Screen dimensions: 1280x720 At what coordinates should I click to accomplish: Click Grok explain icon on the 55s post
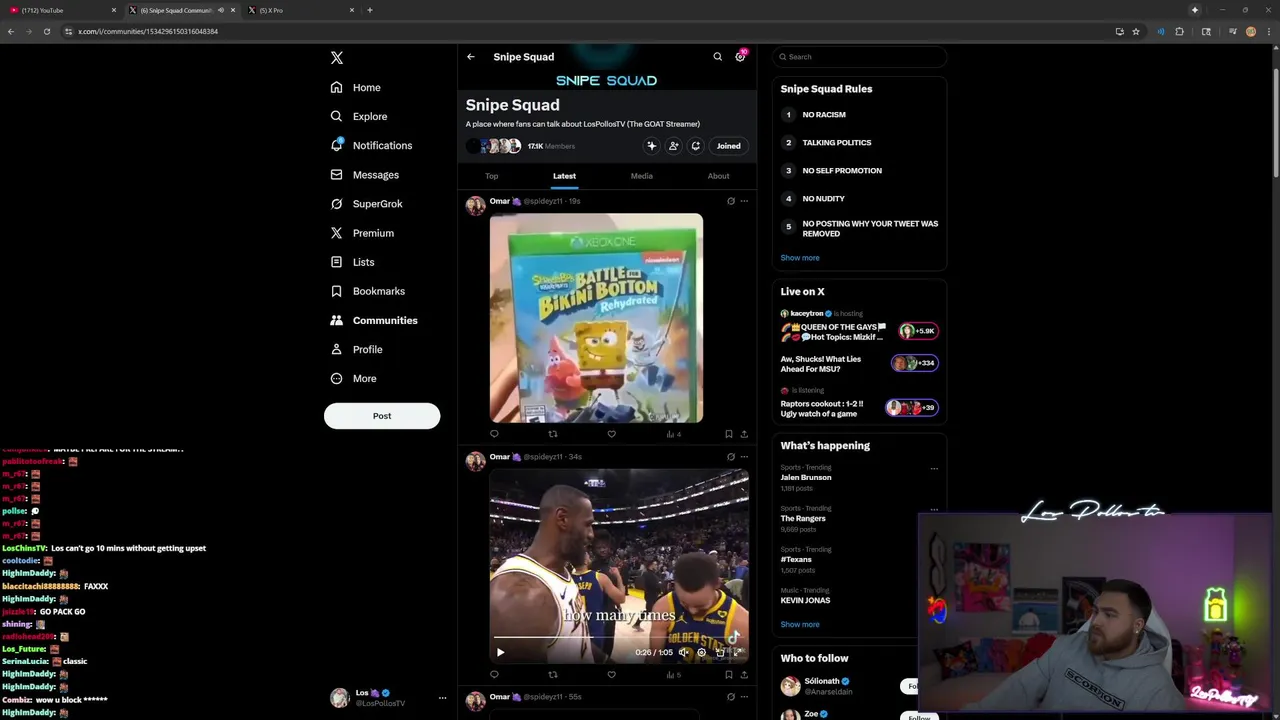731,697
